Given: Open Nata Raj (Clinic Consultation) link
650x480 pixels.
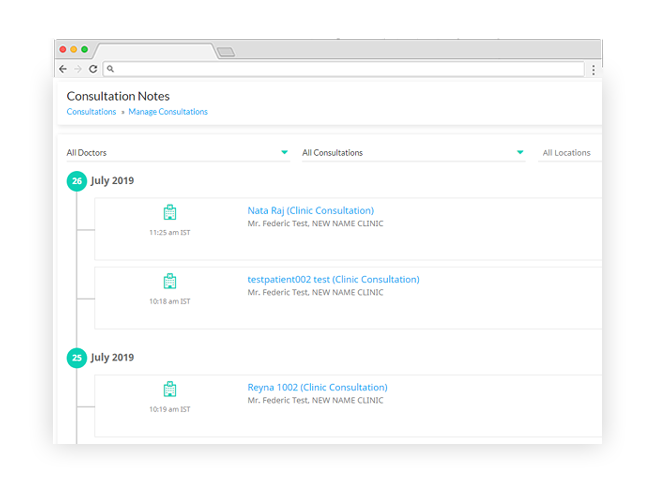Looking at the screenshot, I should click(x=310, y=211).
